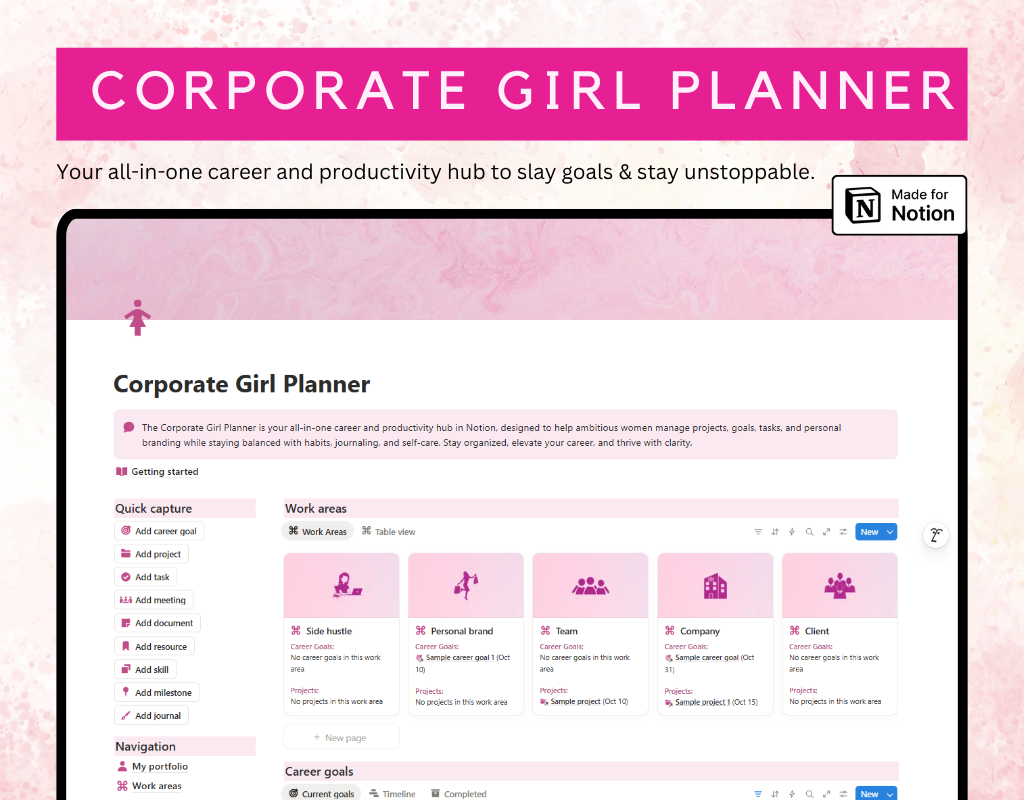The height and width of the screenshot is (800, 1024).
Task: Open view settings for Work areas
Action: (843, 532)
